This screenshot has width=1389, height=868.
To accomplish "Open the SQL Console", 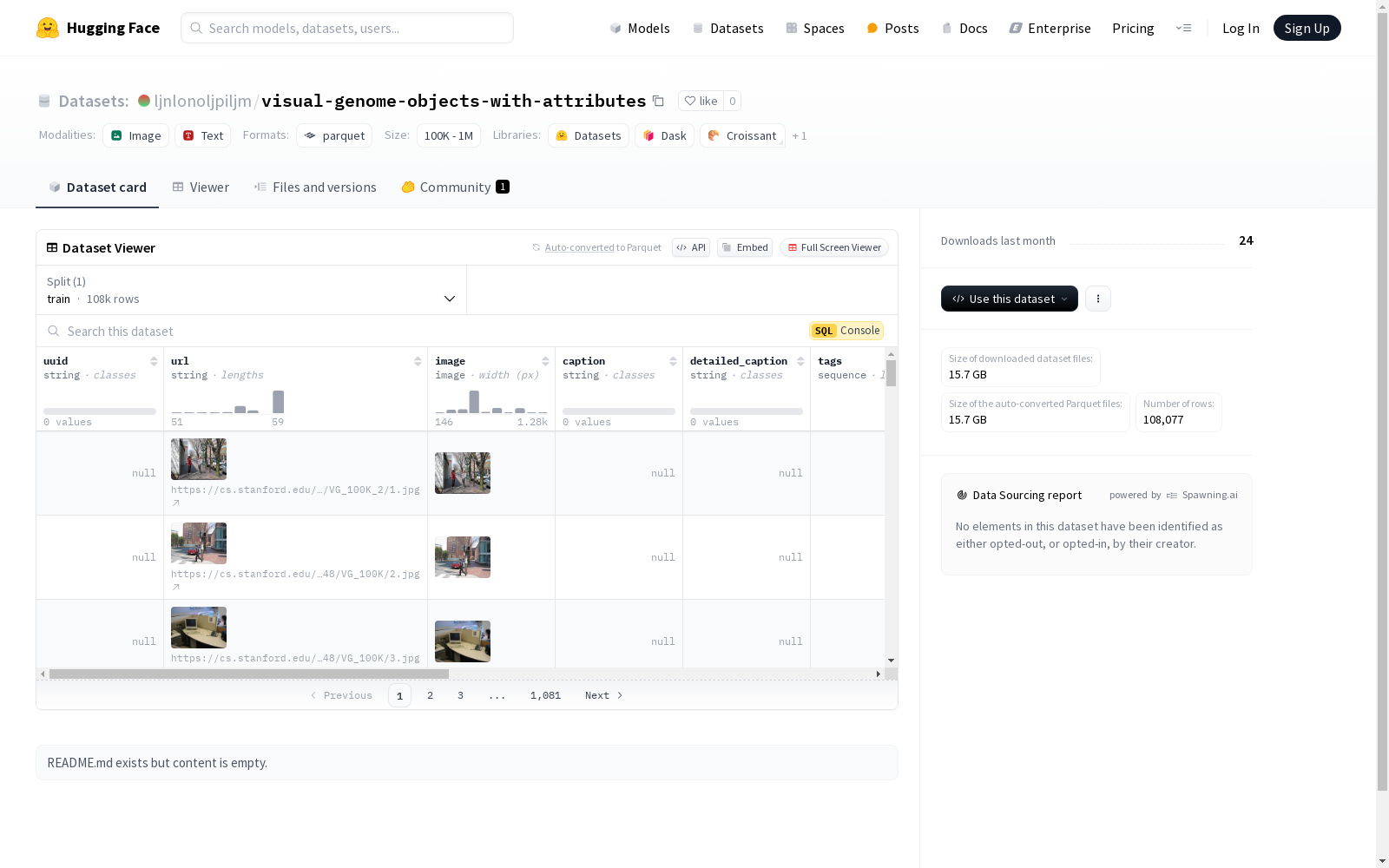I will coord(846,331).
